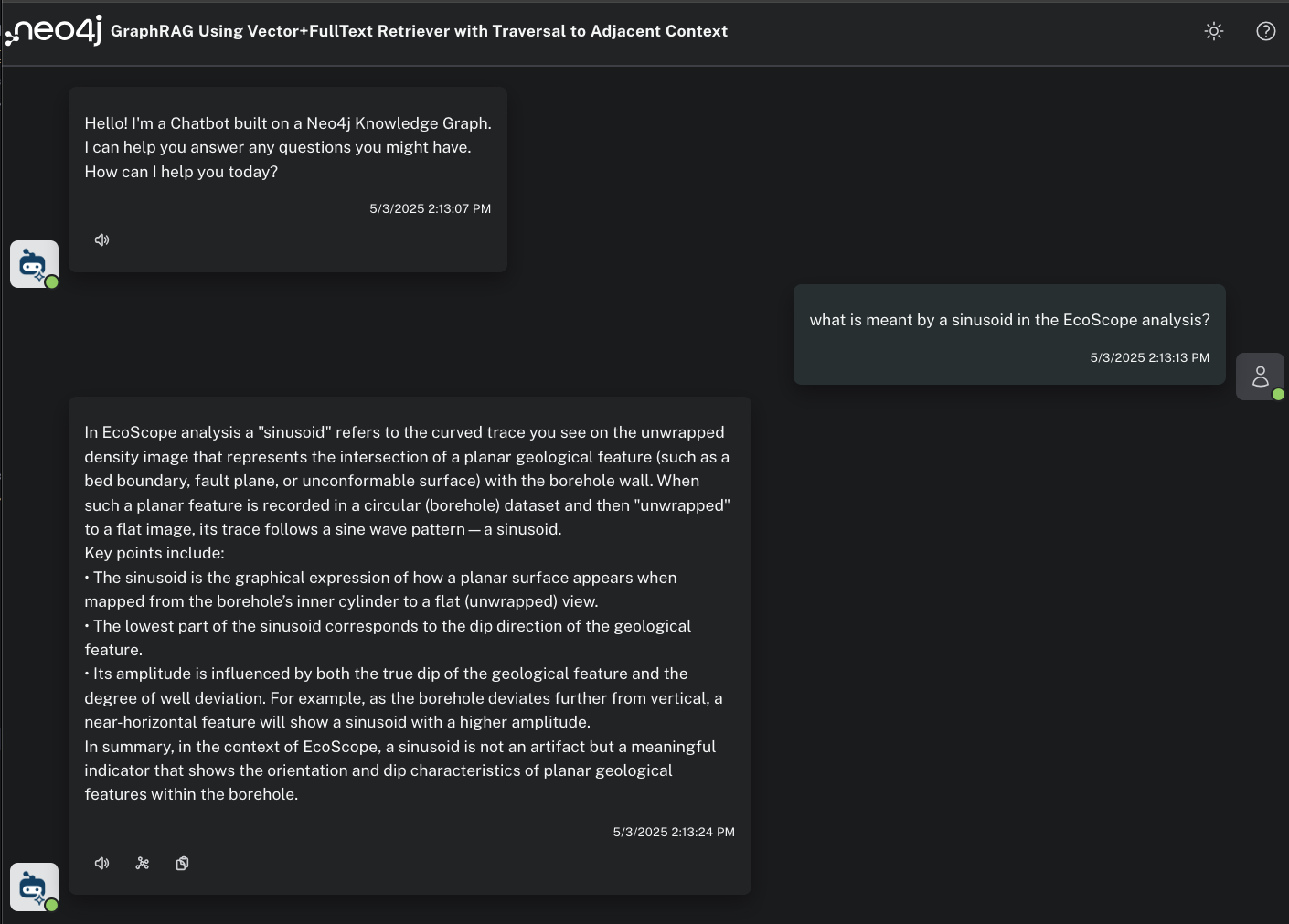Click the 2:13:24 PM timestamp on the answer

674,832
